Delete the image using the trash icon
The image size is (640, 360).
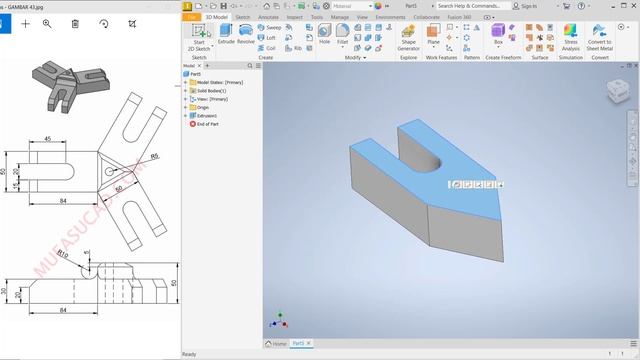click(75, 24)
